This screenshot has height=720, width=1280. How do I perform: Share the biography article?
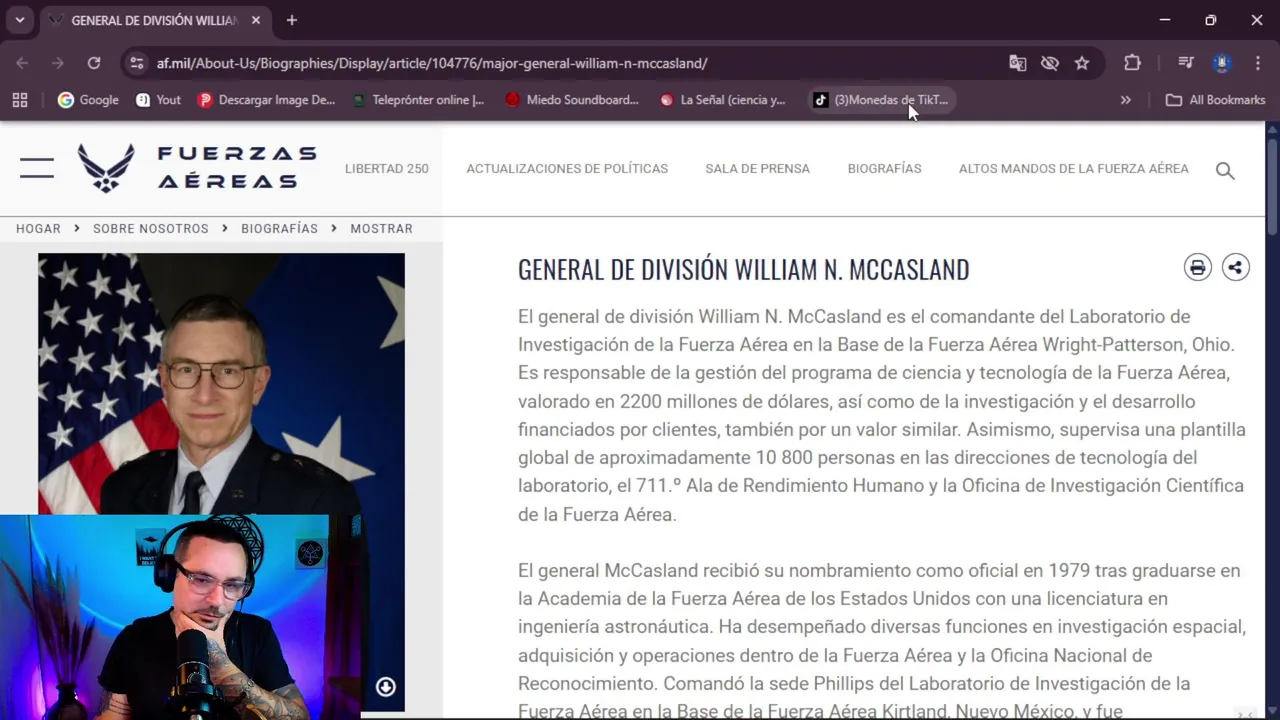(x=1236, y=267)
